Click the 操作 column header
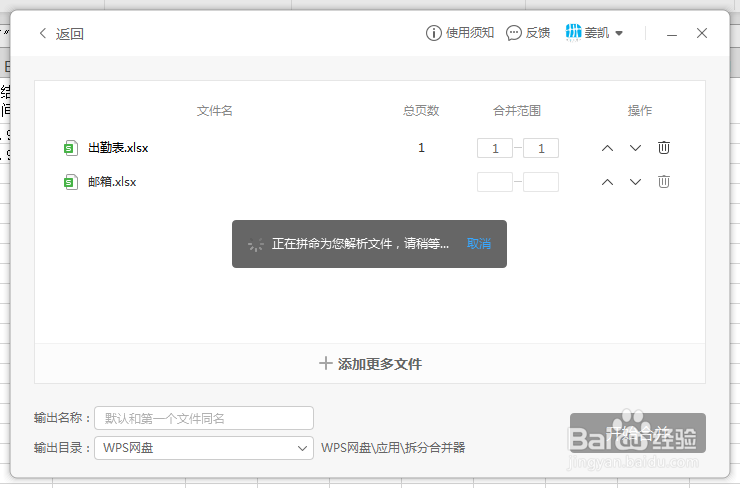The width and height of the screenshot is (740, 488). coord(640,111)
